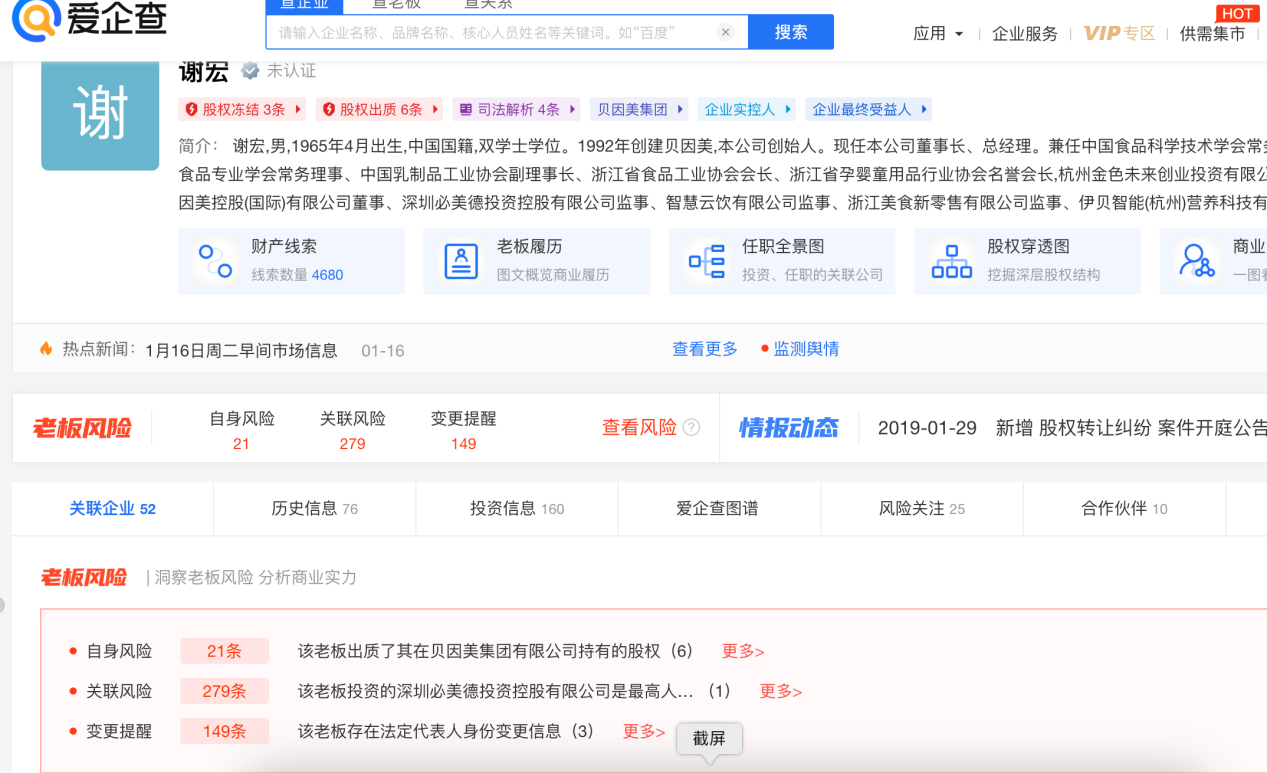
Task: Click the 279条 related-risk badge
Action: [225, 691]
